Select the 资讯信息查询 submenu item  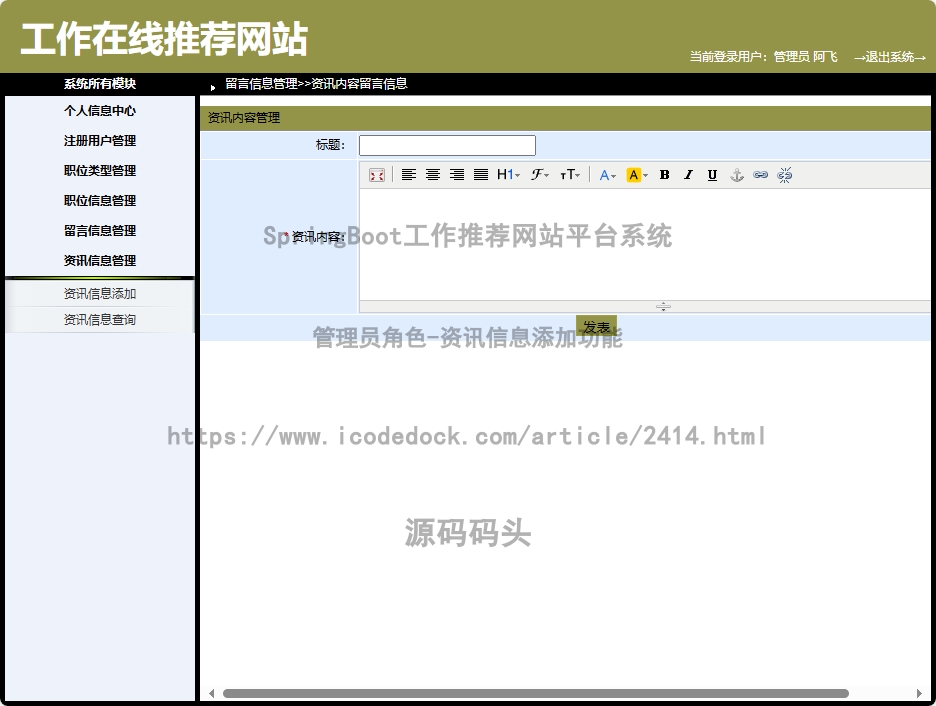click(100, 320)
